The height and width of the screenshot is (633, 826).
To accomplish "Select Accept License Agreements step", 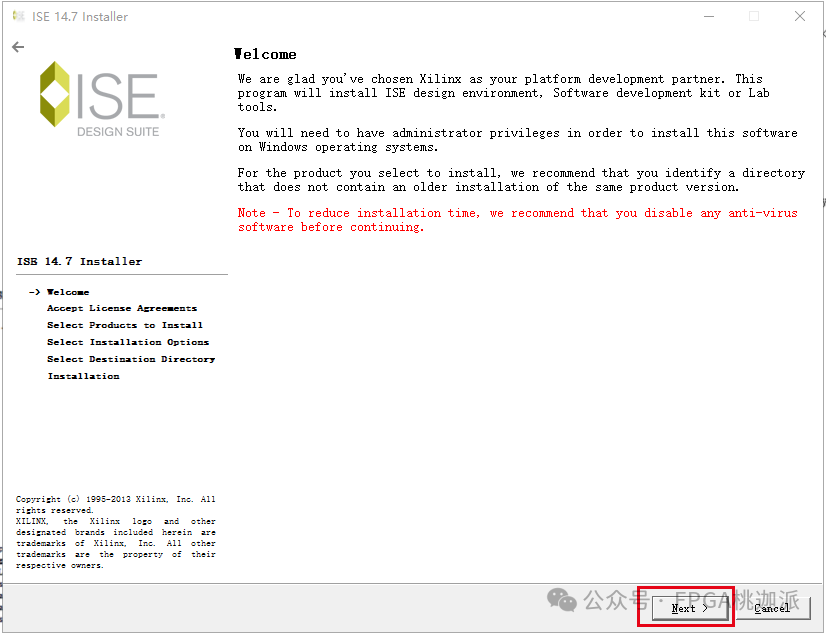I will click(x=122, y=308).
